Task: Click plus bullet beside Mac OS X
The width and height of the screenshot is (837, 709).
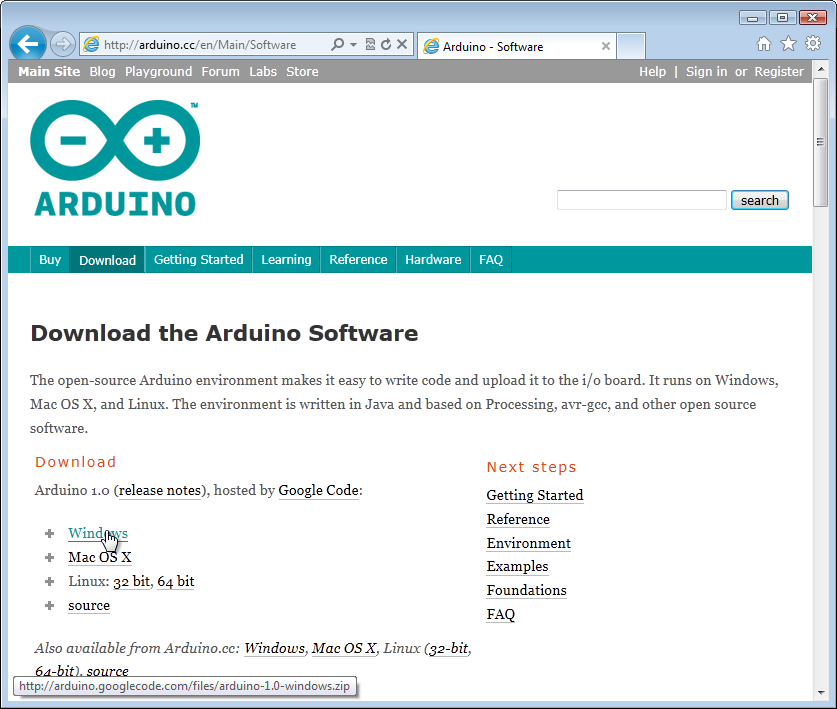Action: pos(50,557)
